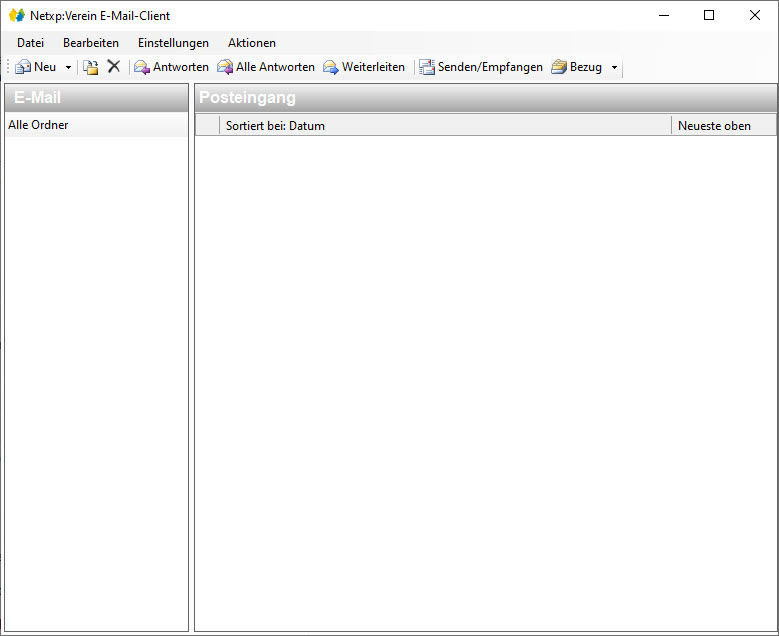The width and height of the screenshot is (779, 636).
Task: Reply using the Antworten button
Action: point(171,67)
